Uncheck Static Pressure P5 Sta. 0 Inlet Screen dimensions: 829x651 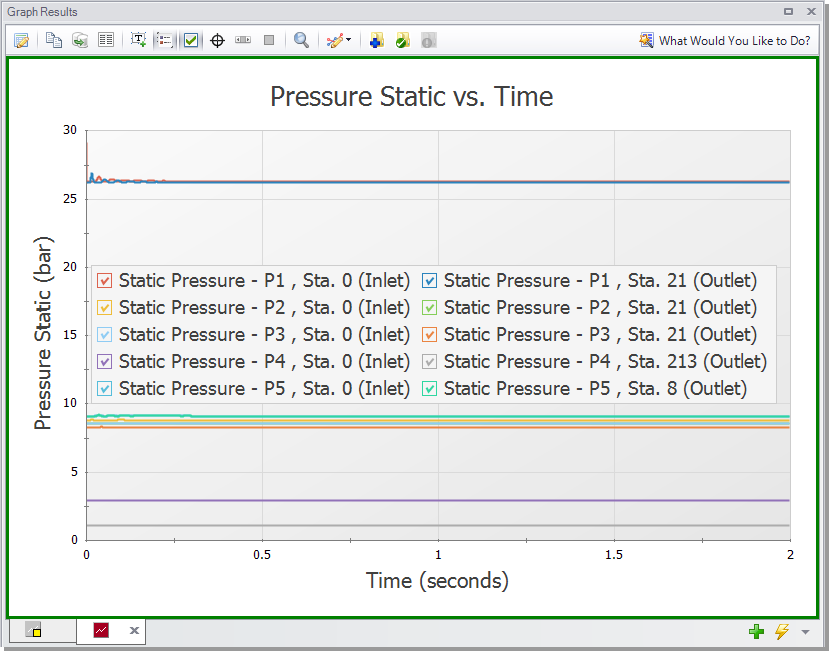coord(105,389)
